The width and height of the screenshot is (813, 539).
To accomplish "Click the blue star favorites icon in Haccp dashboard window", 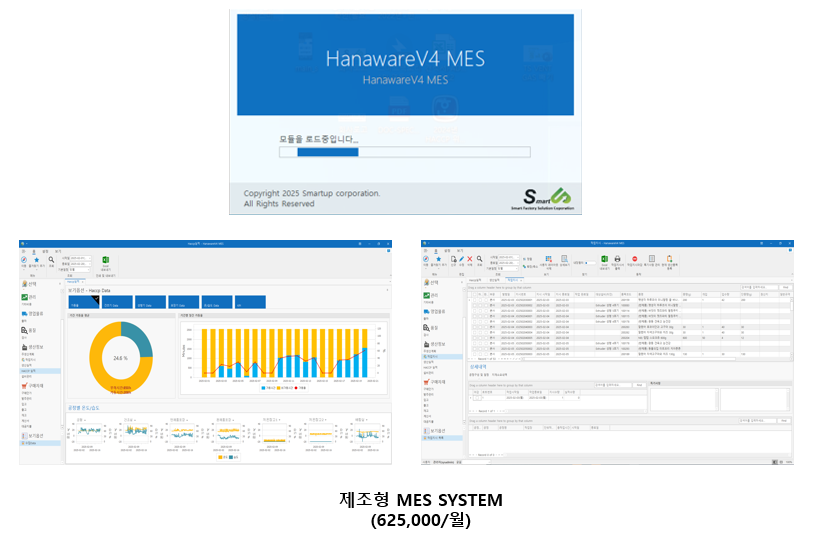I will pos(36,260).
